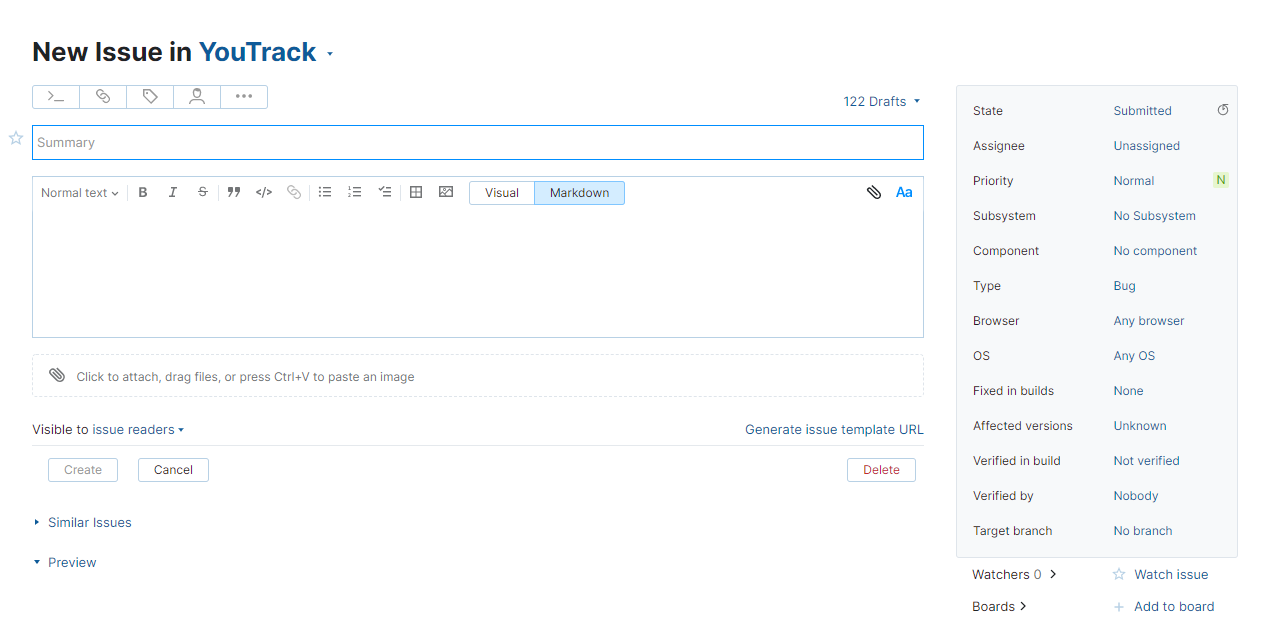Expand the Watchers list

coord(1014,574)
